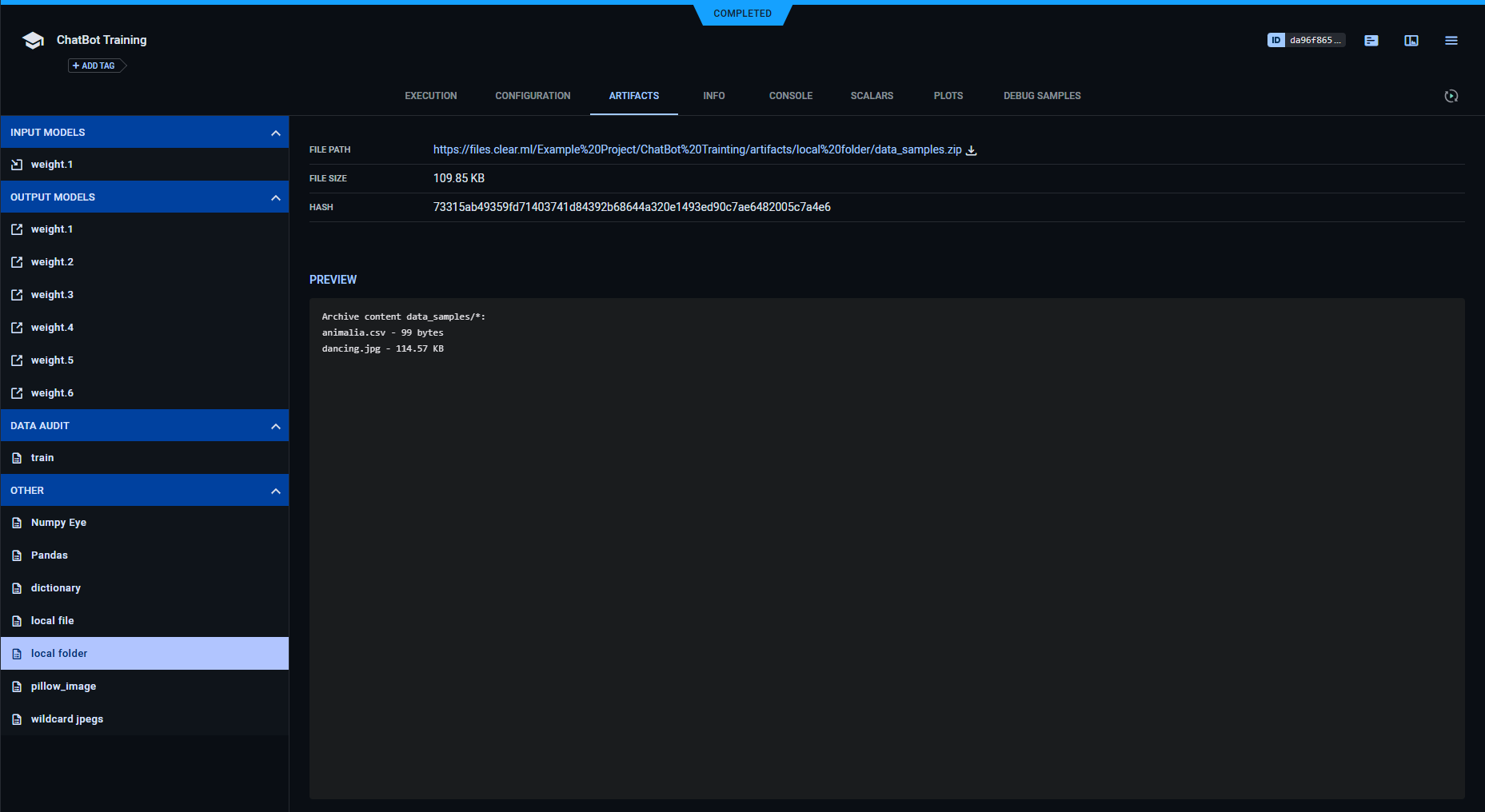Open the details view icon in header
This screenshot has width=1485, height=812.
pyautogui.click(x=1371, y=41)
